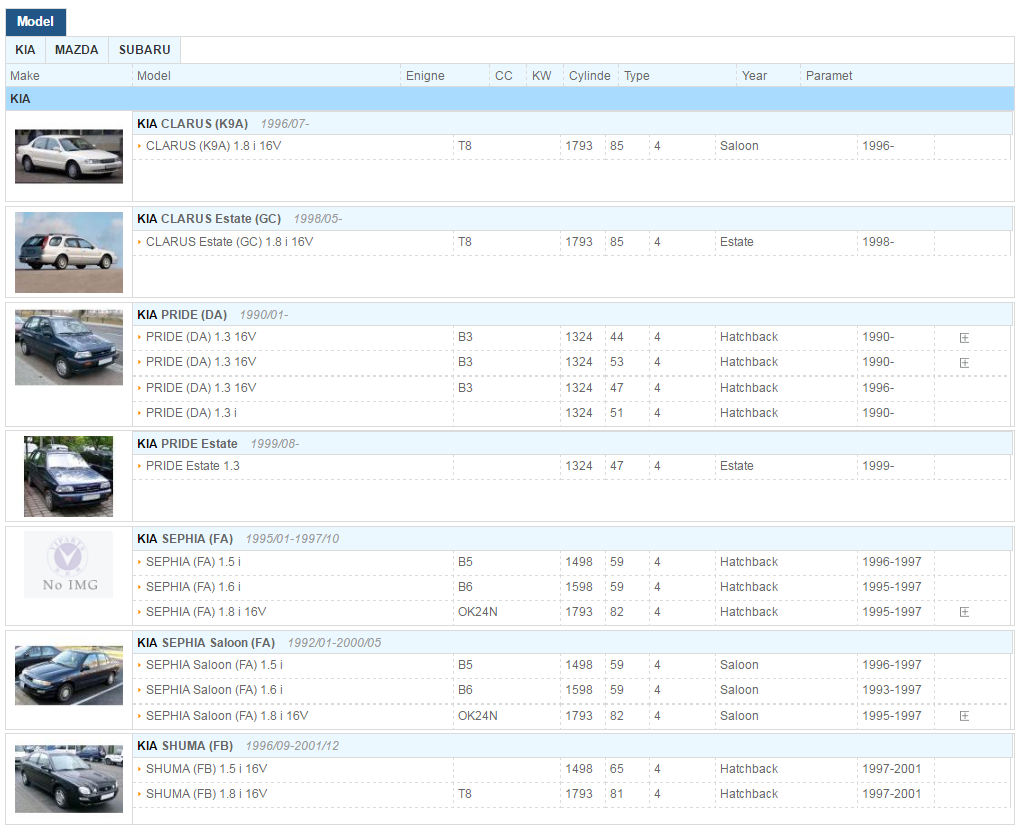Open the blue Model tab

pos(36,22)
